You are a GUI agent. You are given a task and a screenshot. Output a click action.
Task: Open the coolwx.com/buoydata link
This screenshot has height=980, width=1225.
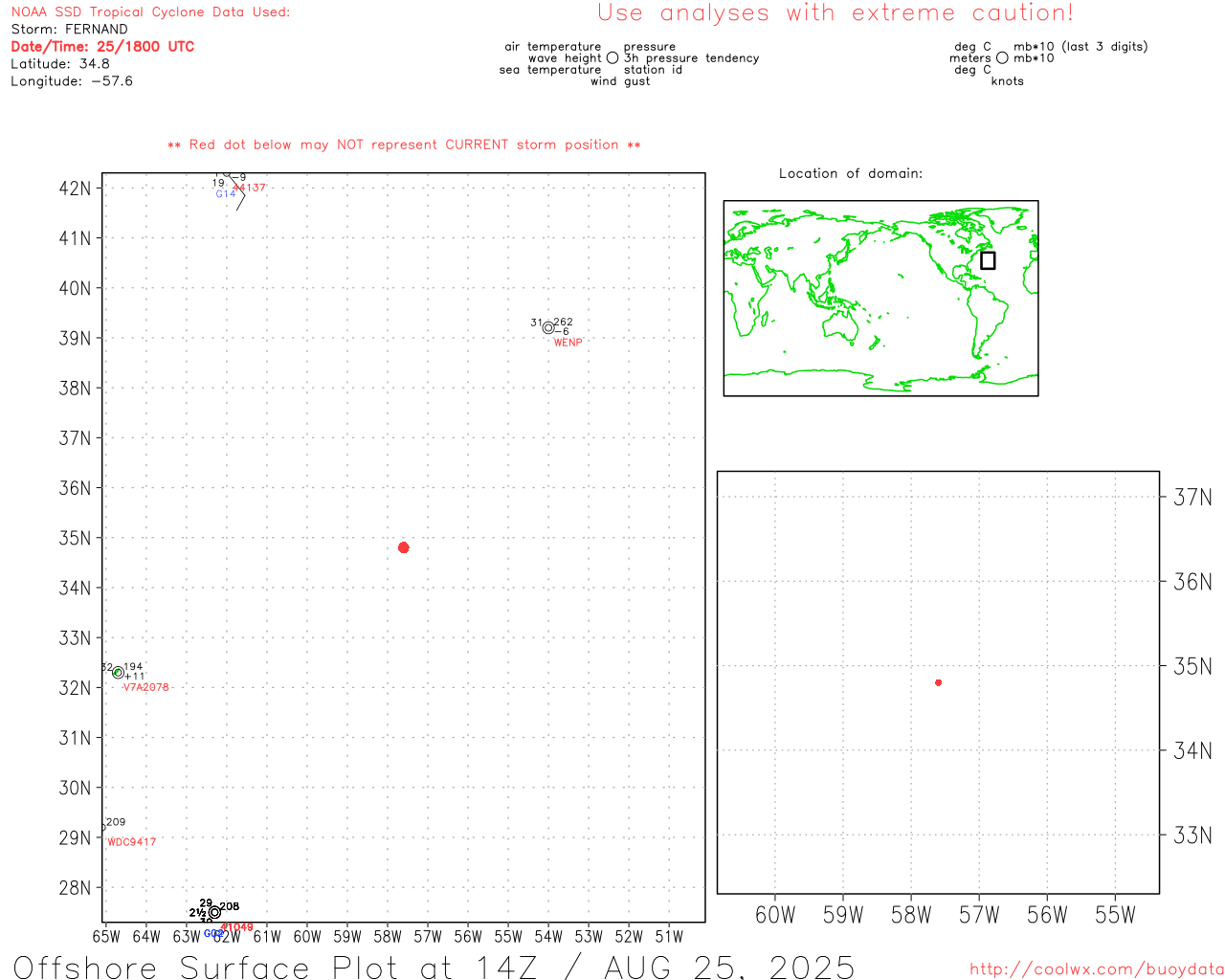pos(1097,969)
